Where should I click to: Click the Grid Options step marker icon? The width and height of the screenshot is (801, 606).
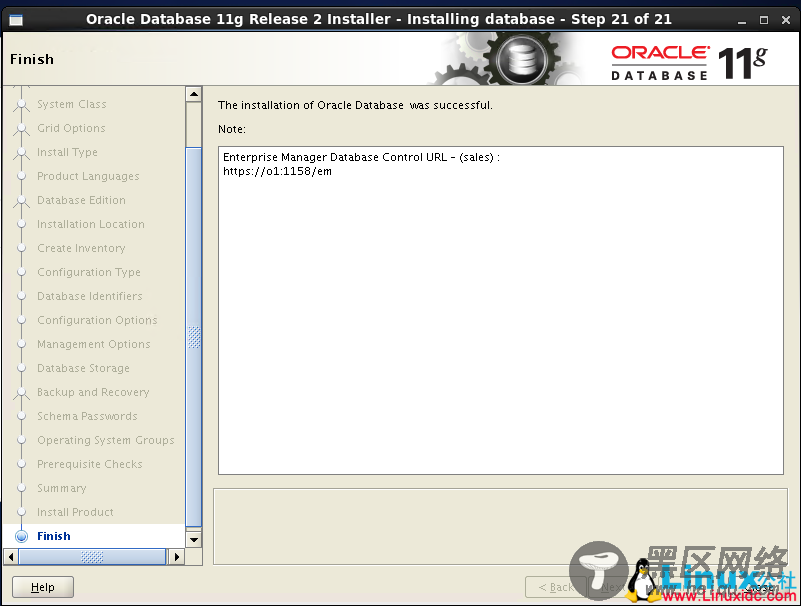point(21,129)
